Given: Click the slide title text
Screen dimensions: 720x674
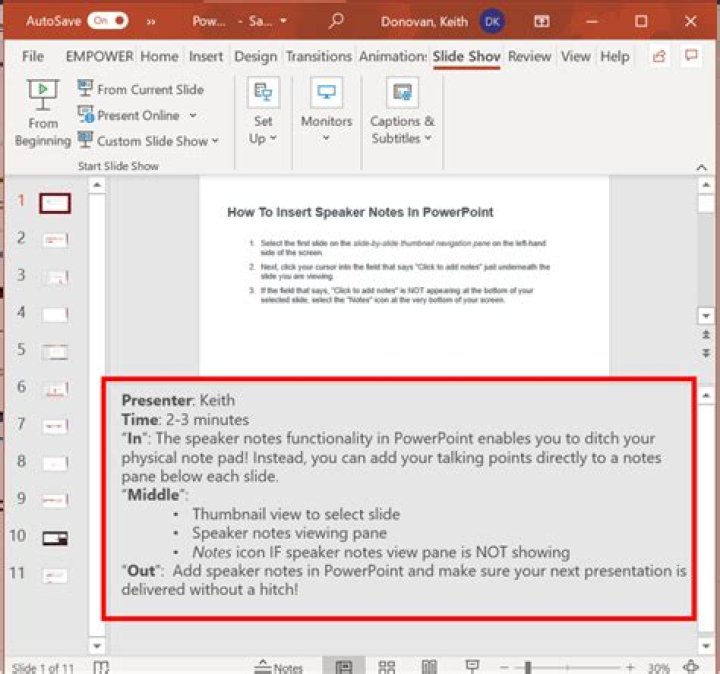Looking at the screenshot, I should point(360,212).
